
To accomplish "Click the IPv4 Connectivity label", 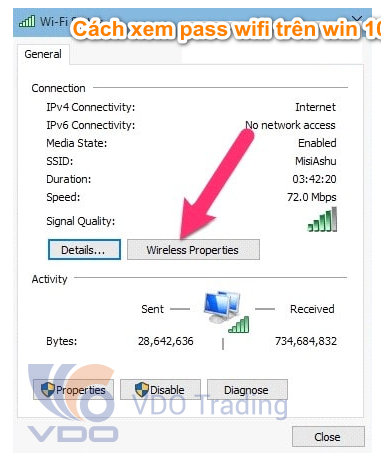I will pyautogui.click(x=91, y=107).
